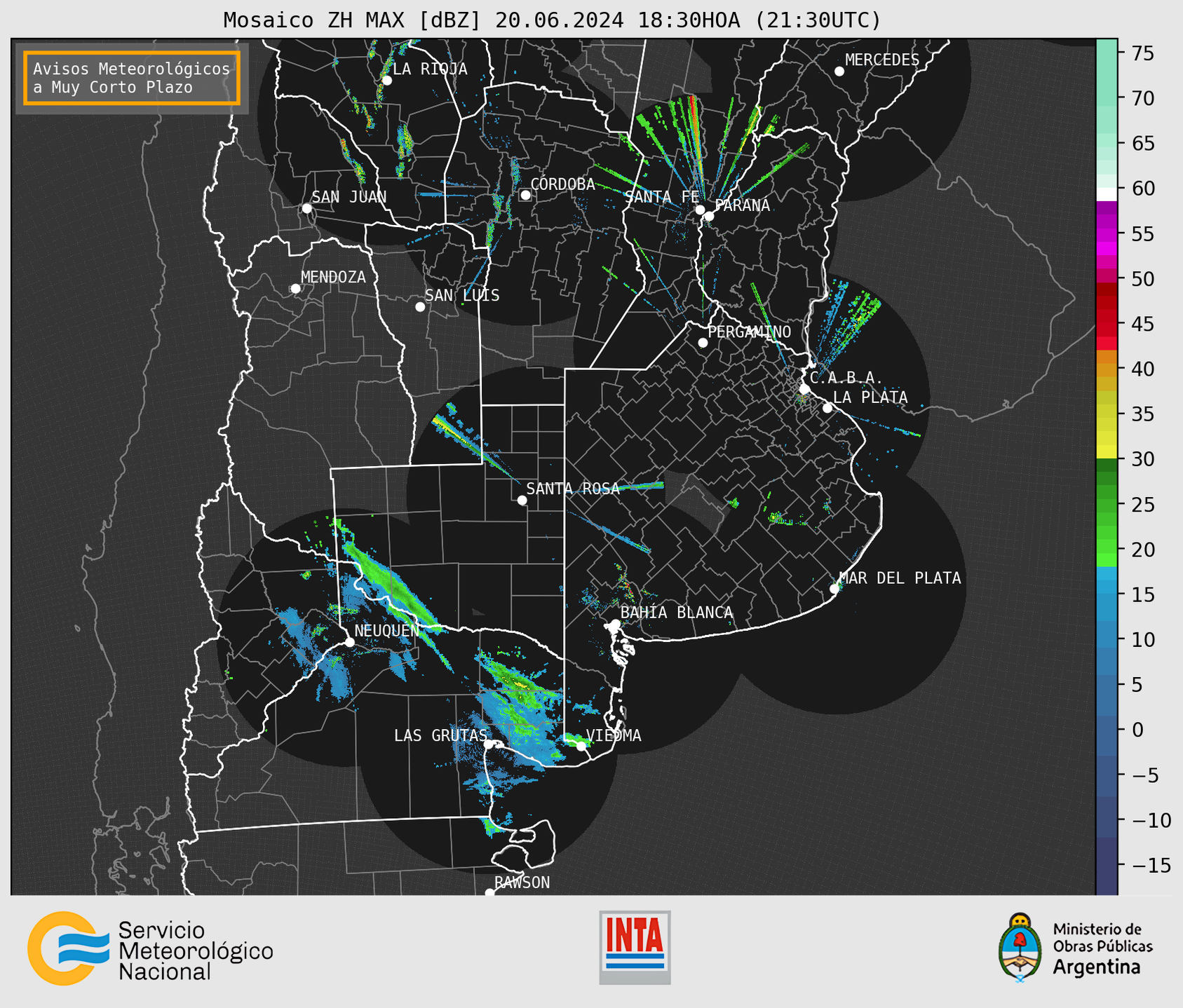
Task: Click the NEUQUÉN city marker
Action: tap(349, 642)
